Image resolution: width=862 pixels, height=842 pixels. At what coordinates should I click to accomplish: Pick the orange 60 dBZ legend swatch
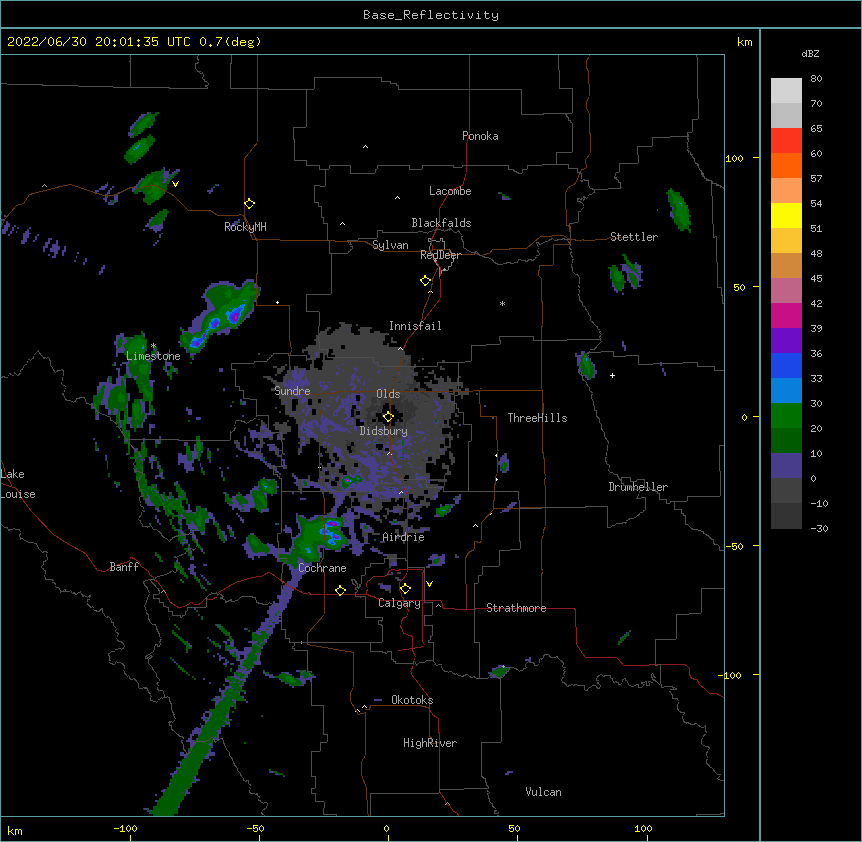tap(786, 165)
